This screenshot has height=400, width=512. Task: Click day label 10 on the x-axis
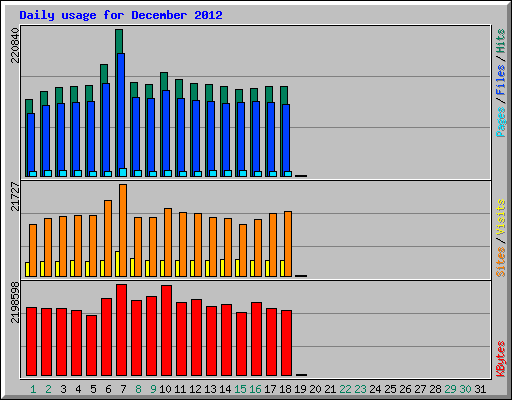[x=165, y=389]
